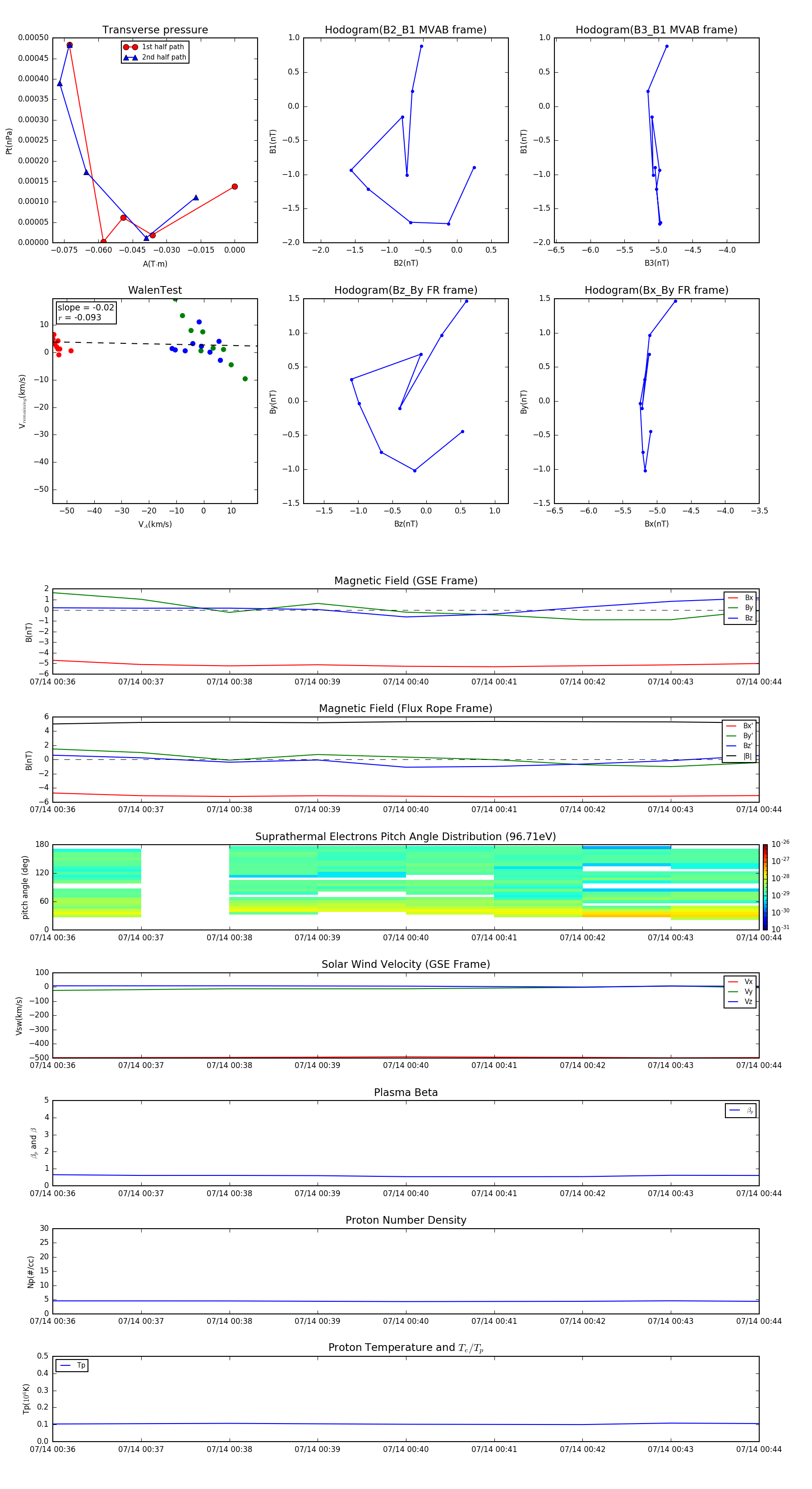Image resolution: width=812 pixels, height=1489 pixels.
Task: Click the 10^-26 label on the colorbar
Action: tap(780, 844)
